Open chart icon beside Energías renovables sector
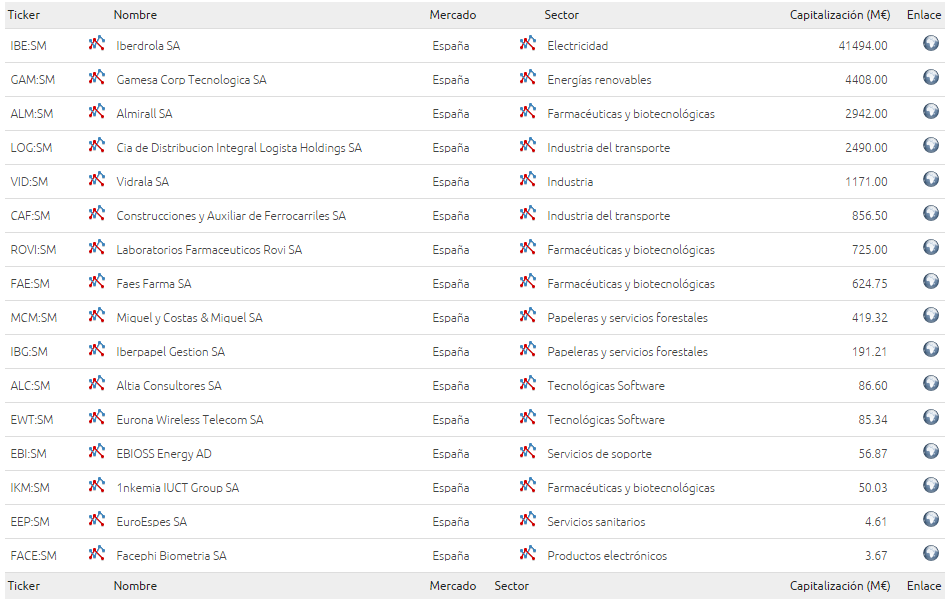946x599 pixels. pos(527,77)
